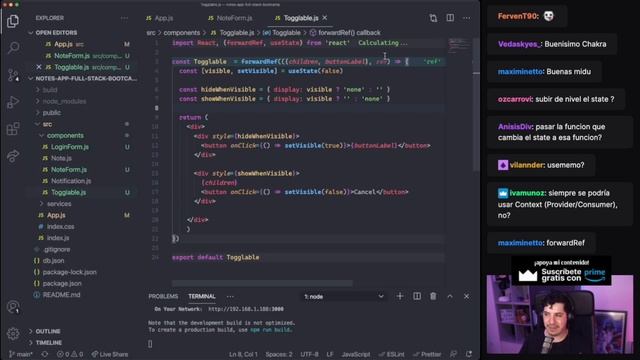Open the Accounts icon in activity bar
The width and height of the screenshot is (640, 360).
[x=13, y=307]
